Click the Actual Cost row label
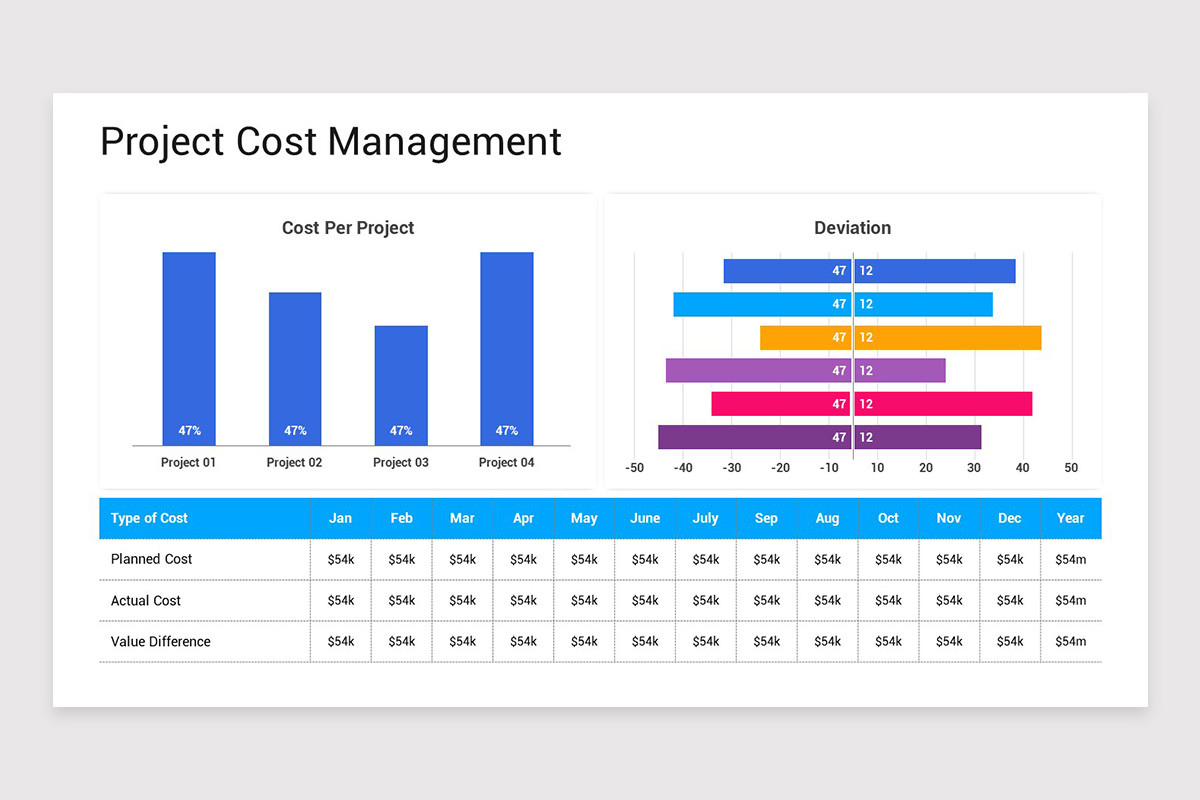The height and width of the screenshot is (800, 1200). pyautogui.click(x=146, y=600)
